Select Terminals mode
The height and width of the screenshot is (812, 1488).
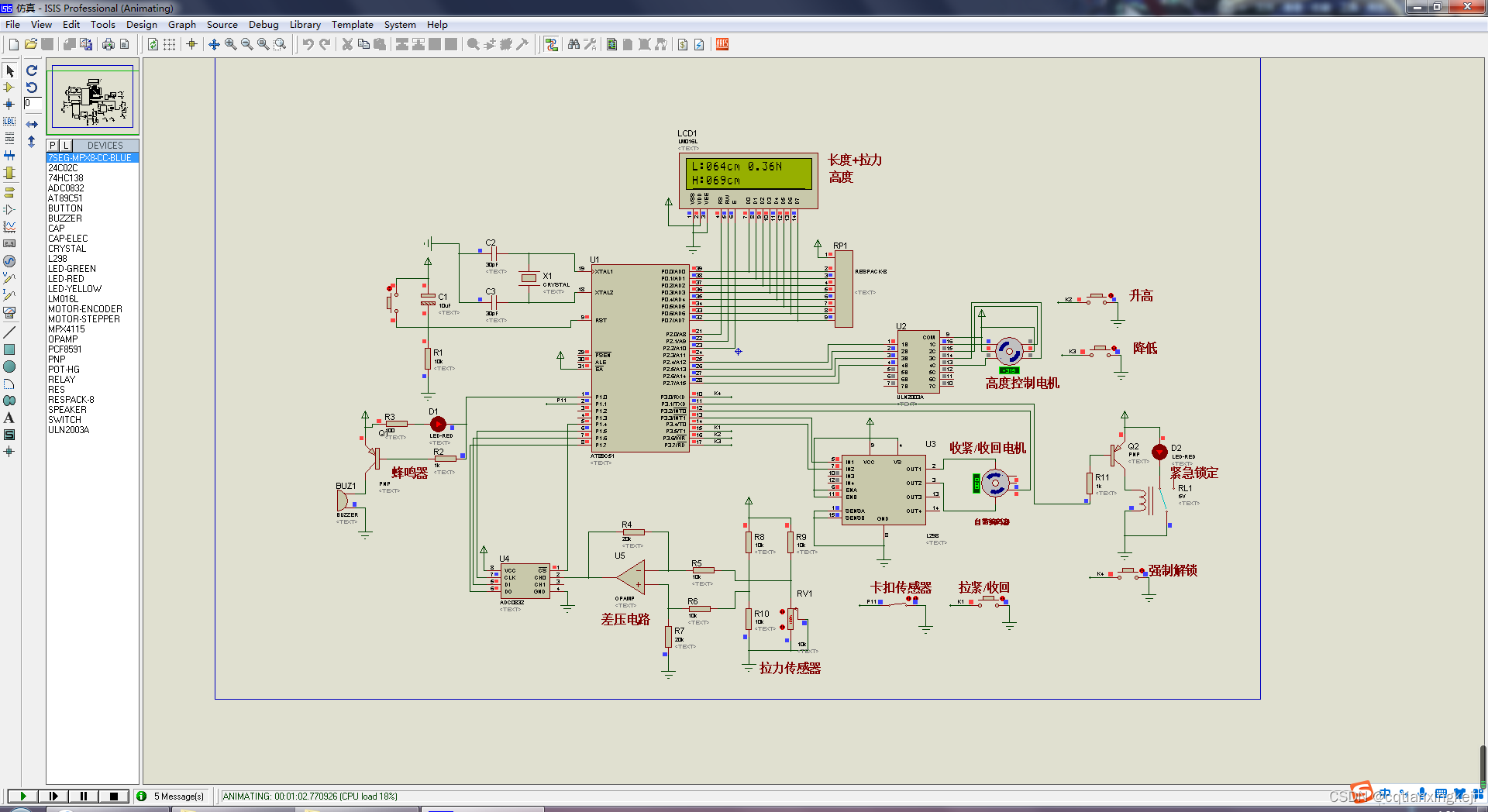[9, 192]
